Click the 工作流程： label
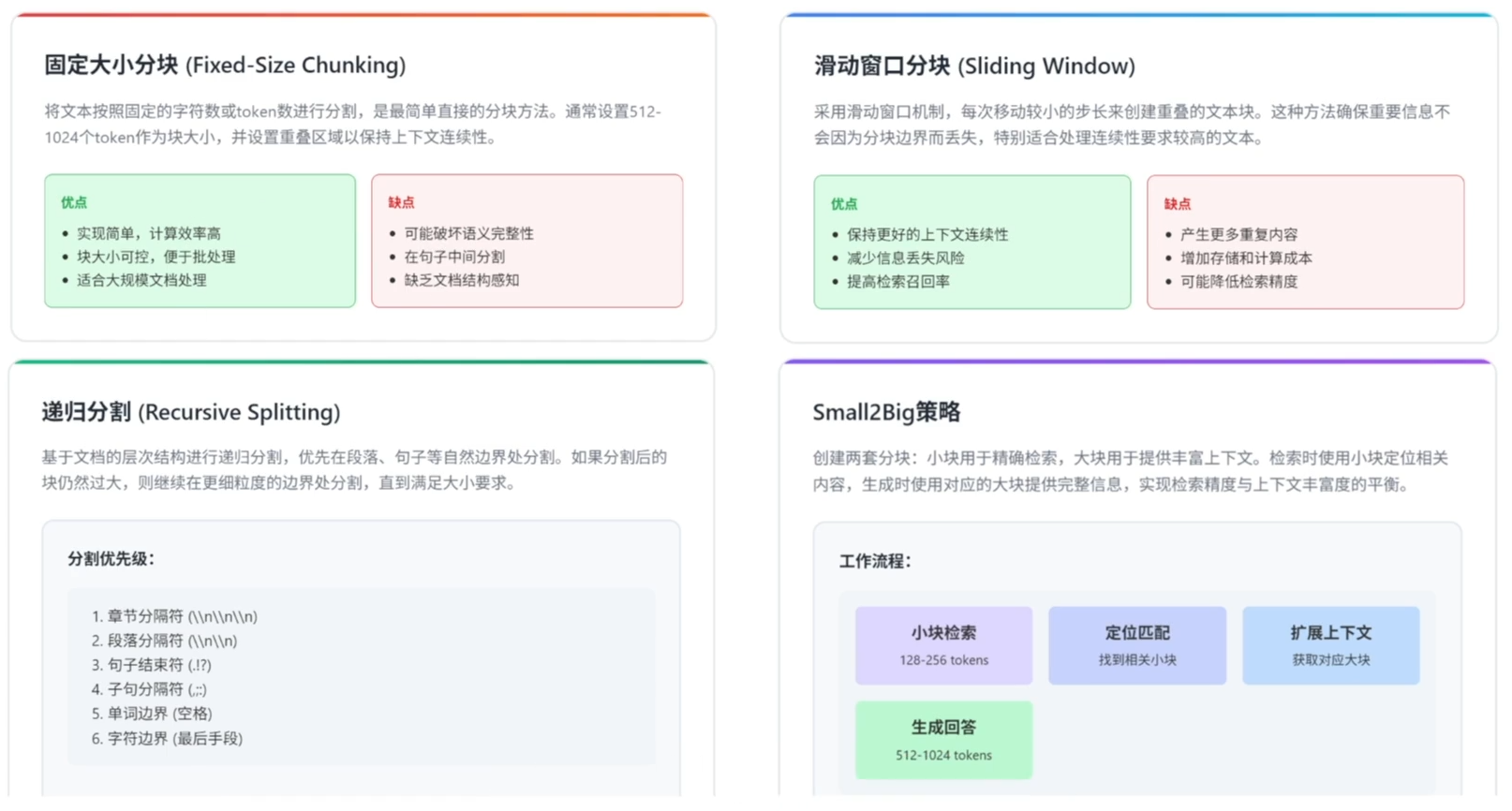 point(876,561)
